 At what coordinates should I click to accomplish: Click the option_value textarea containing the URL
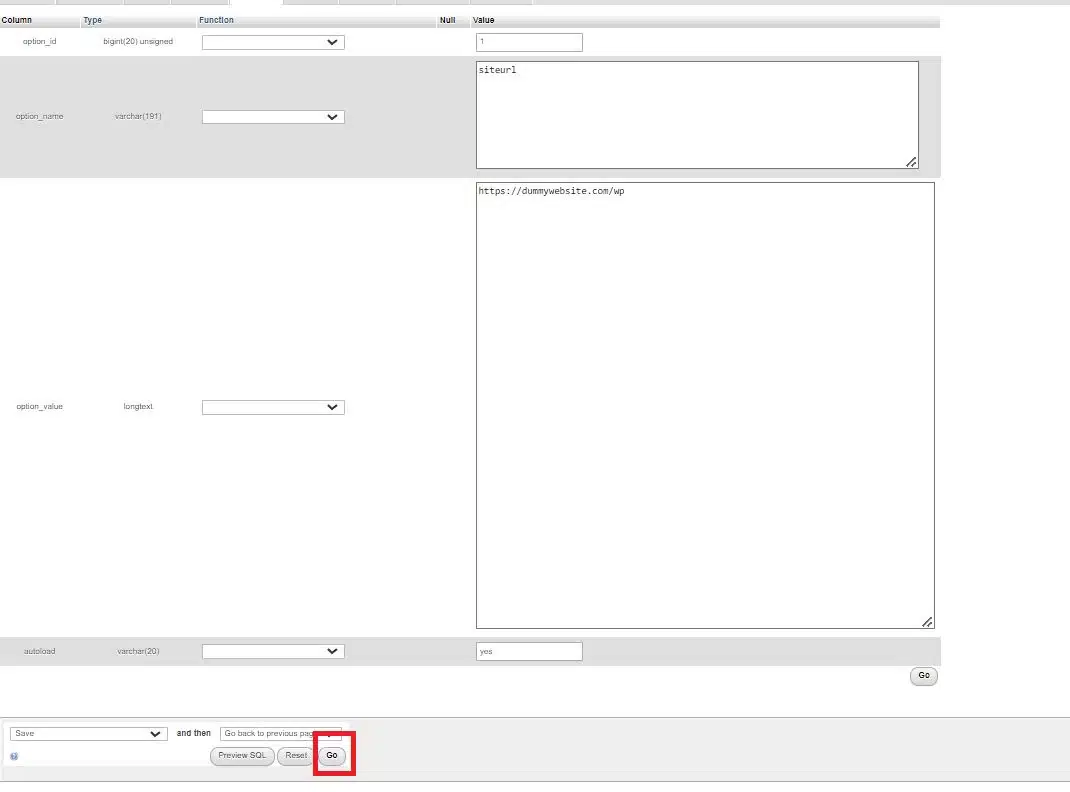point(704,405)
